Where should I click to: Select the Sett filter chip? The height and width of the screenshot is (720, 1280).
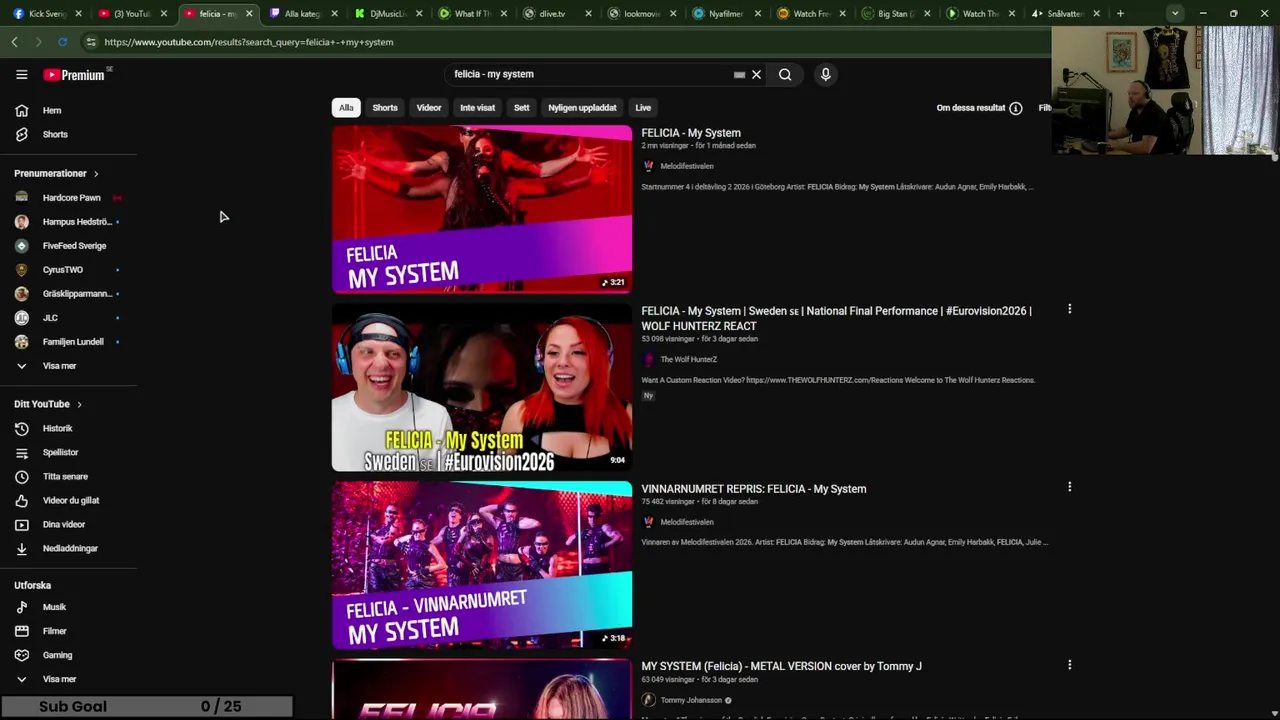coord(522,108)
